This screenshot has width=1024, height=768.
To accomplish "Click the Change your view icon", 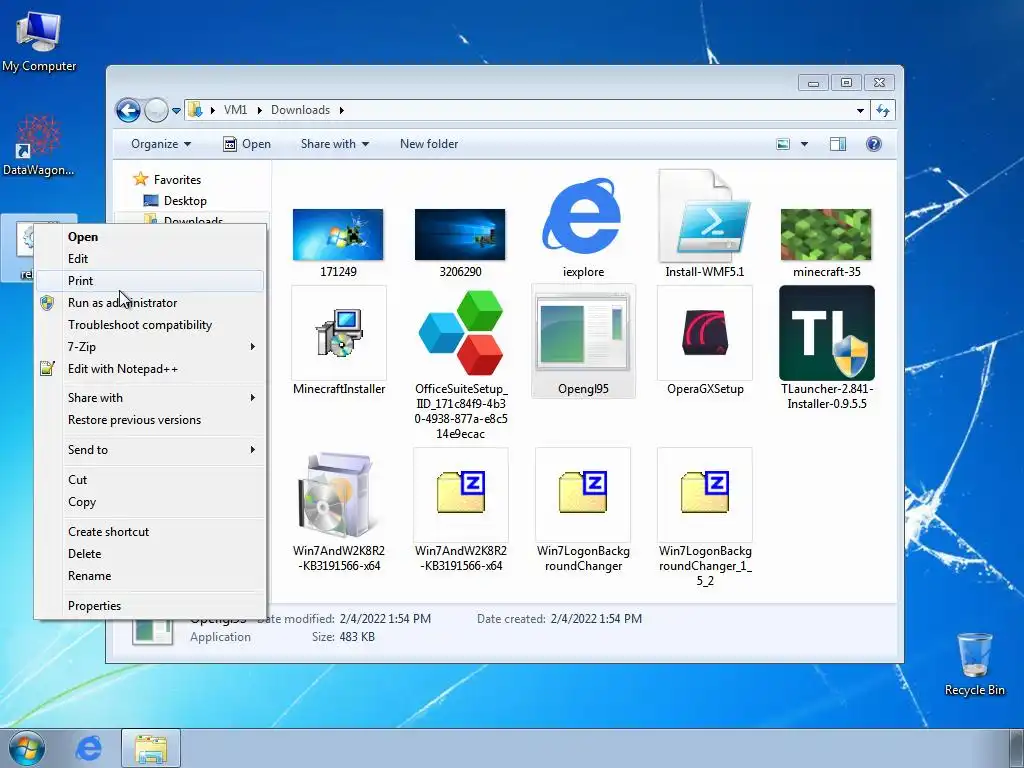I will click(783, 144).
